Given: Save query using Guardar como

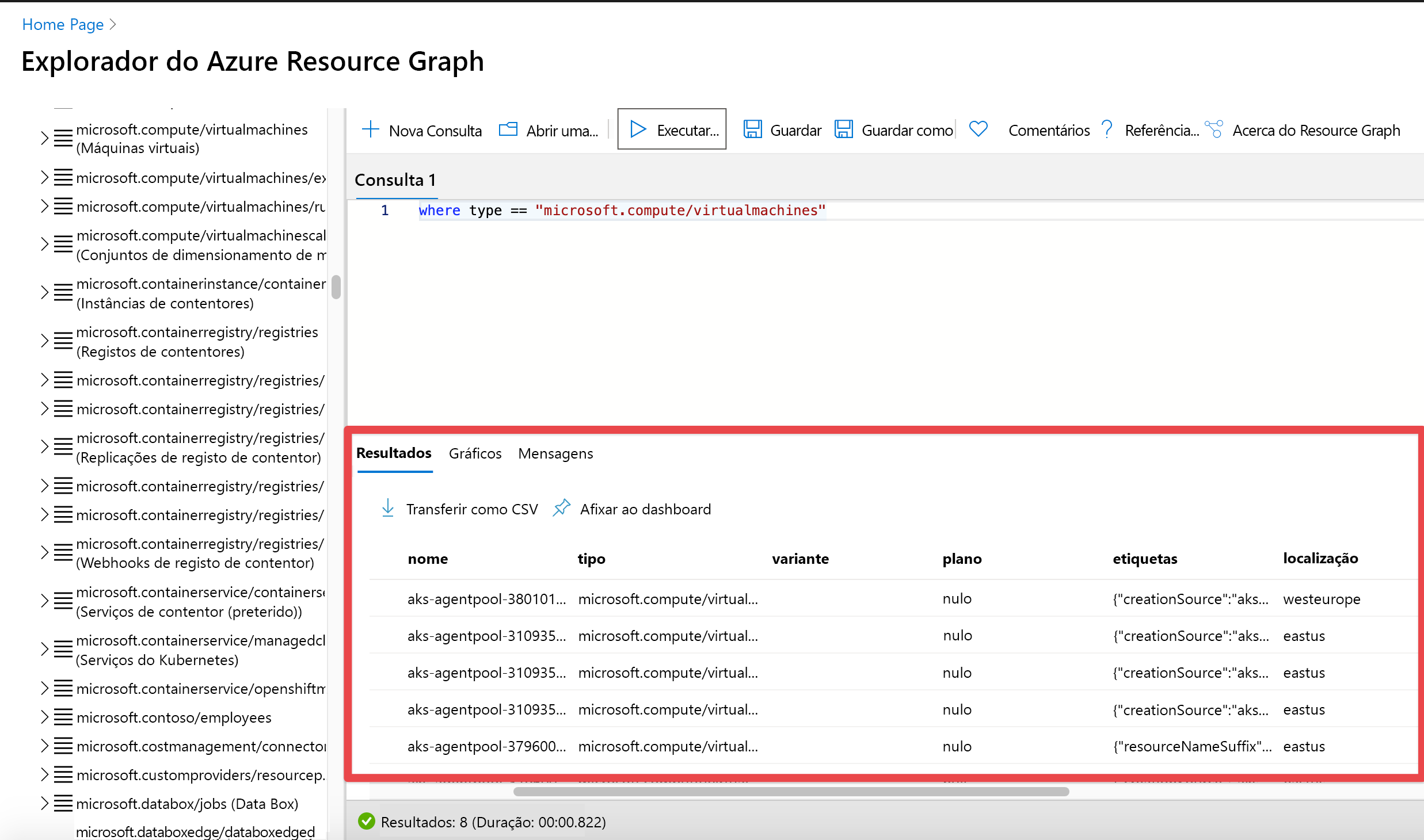Looking at the screenshot, I should 894,130.
